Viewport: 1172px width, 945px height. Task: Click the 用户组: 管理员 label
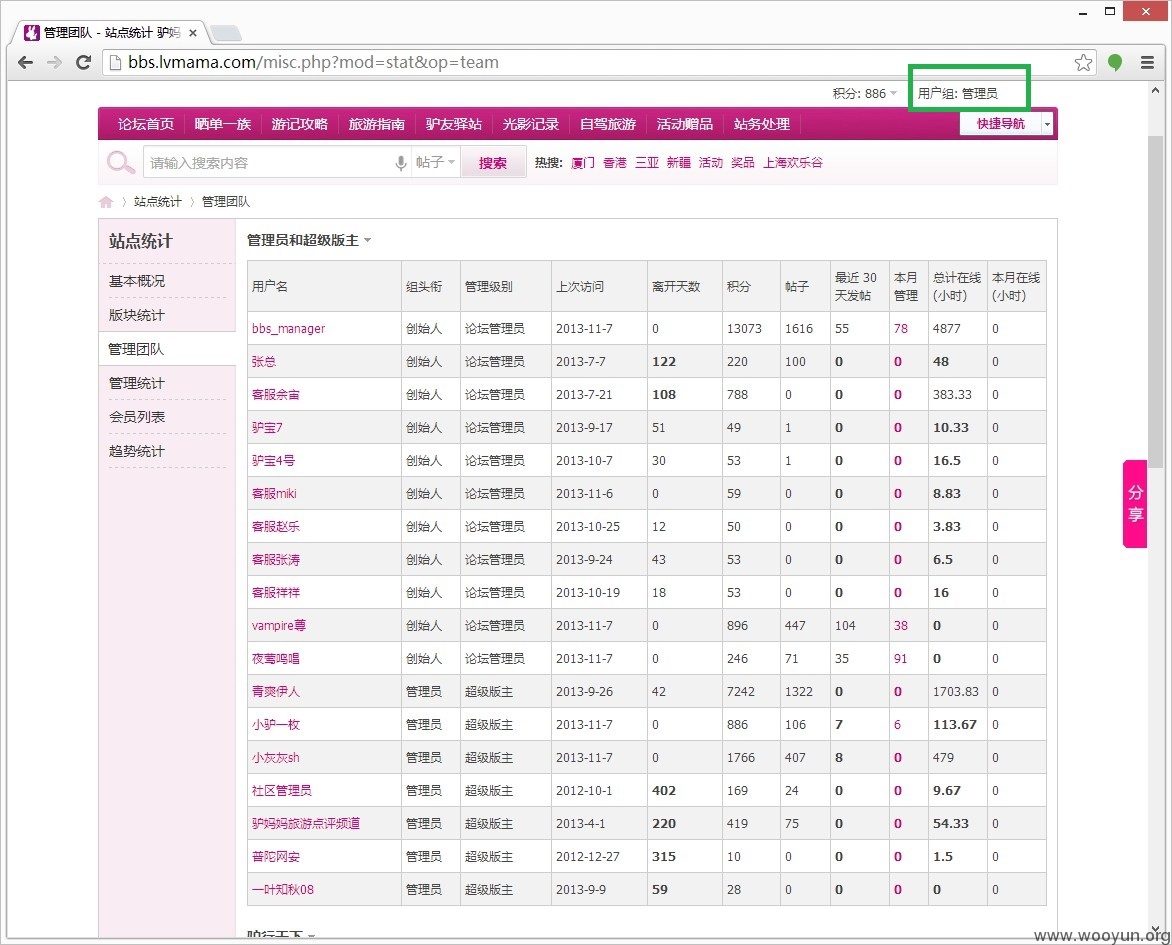(x=958, y=93)
